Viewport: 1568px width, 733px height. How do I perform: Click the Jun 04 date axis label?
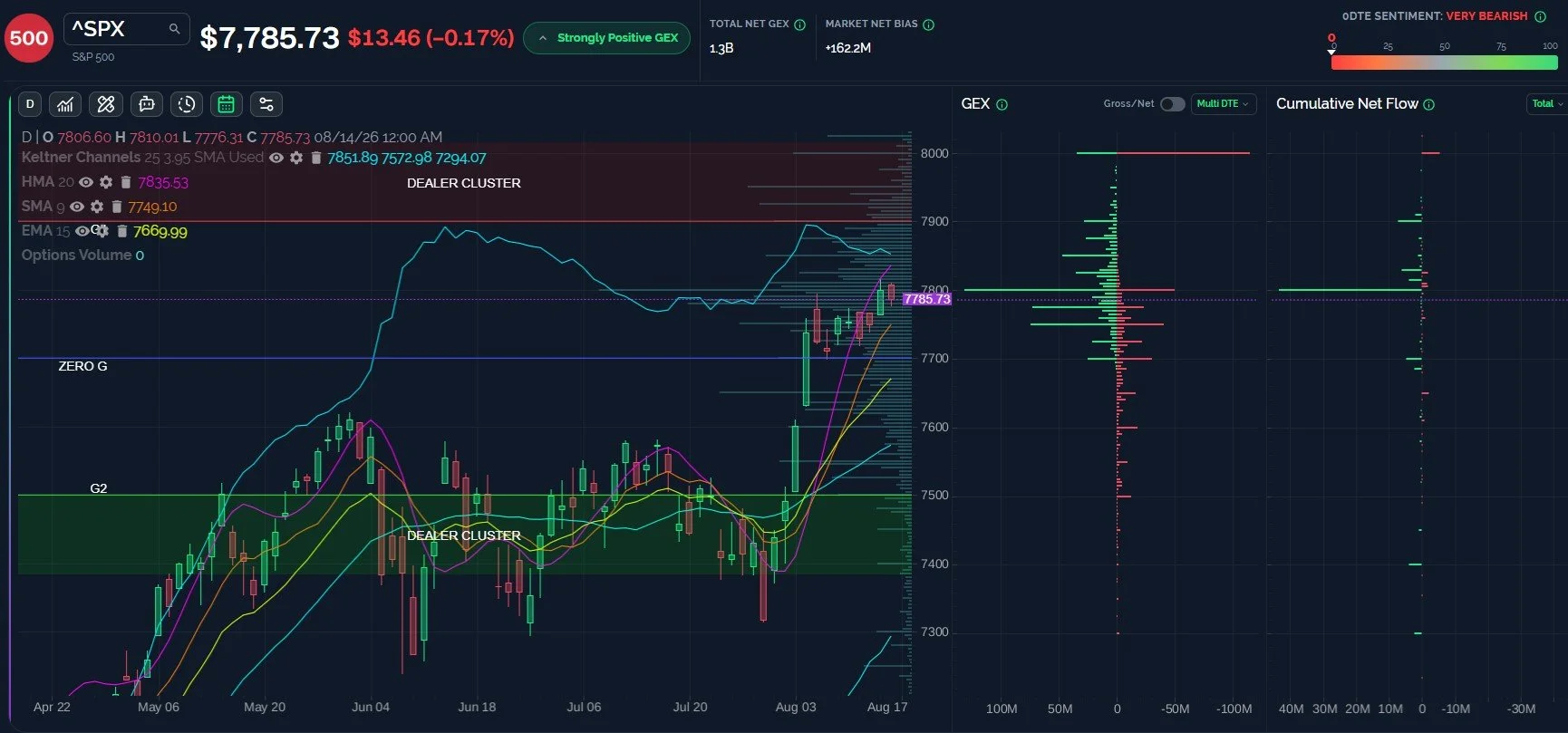click(x=371, y=707)
